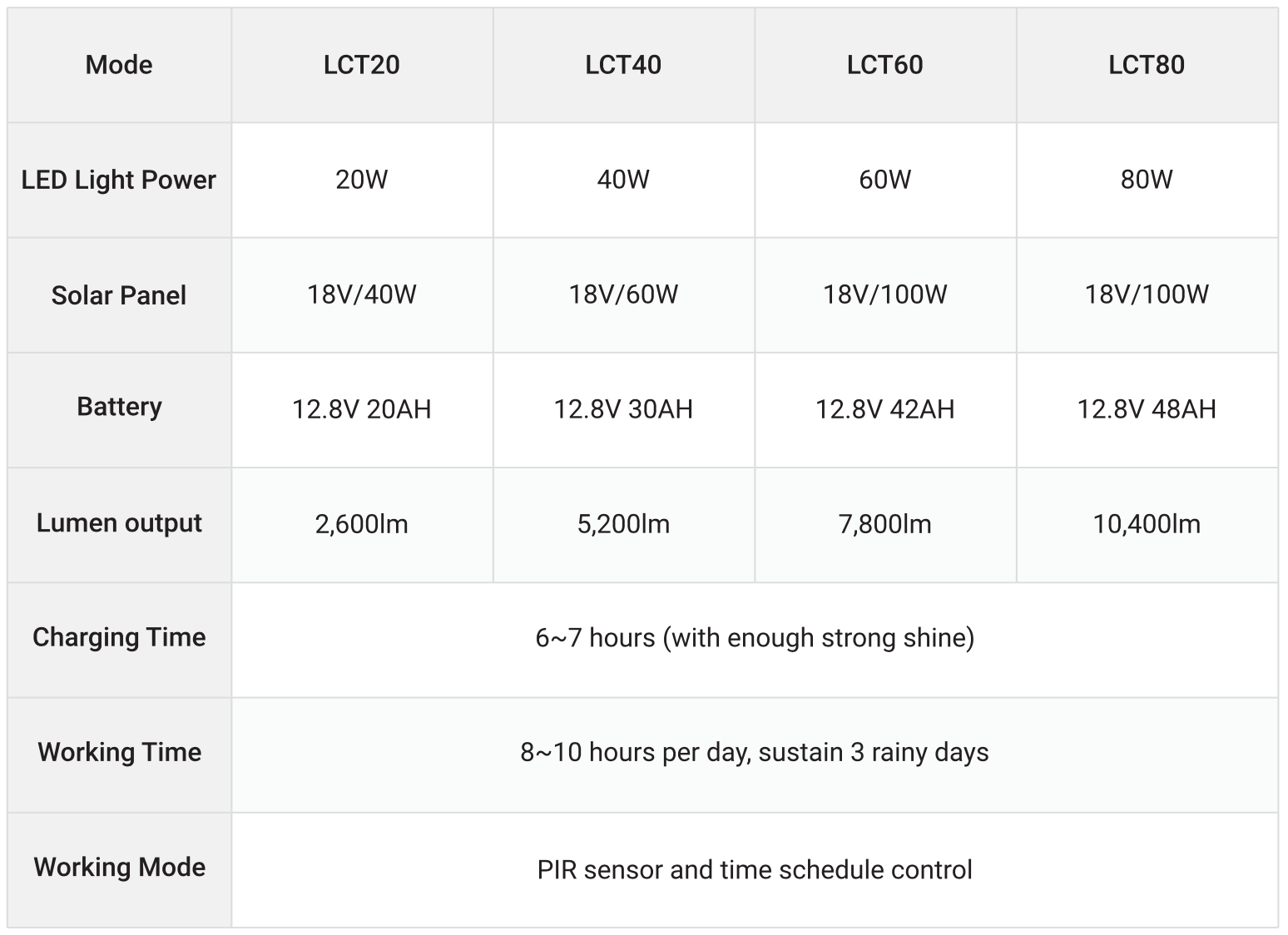Click the Charging Time row label
Viewport: 1288px width, 935px height.
119,637
